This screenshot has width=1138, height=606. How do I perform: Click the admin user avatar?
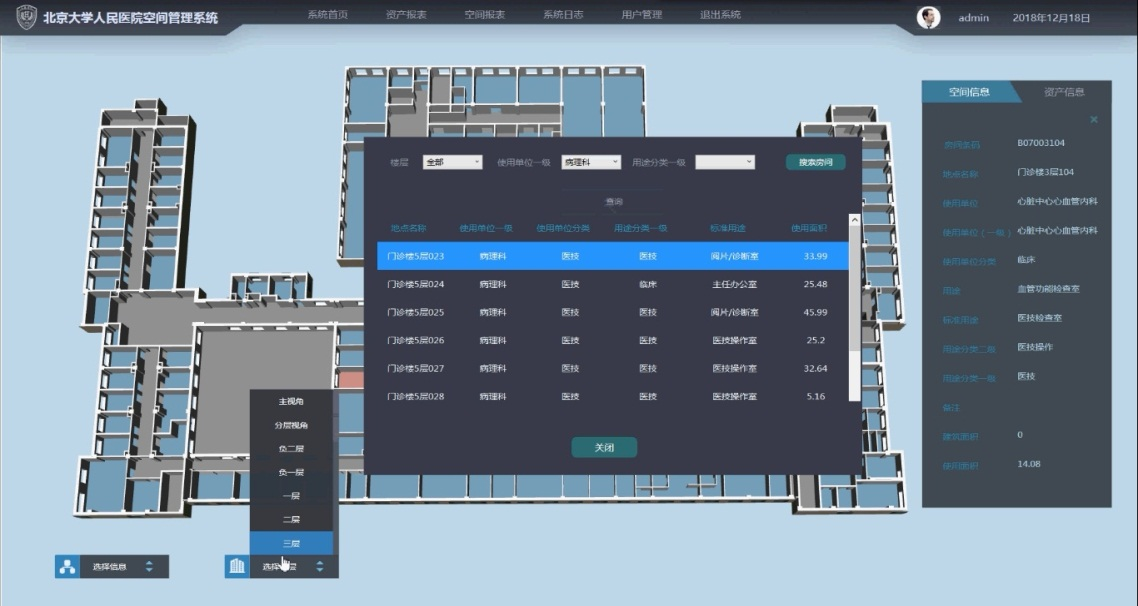(x=928, y=17)
